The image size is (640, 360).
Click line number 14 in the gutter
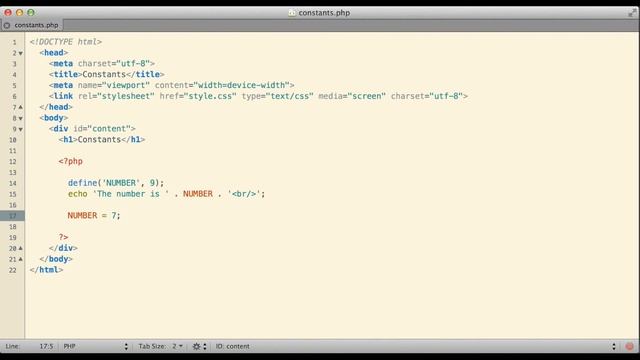[x=13, y=183]
